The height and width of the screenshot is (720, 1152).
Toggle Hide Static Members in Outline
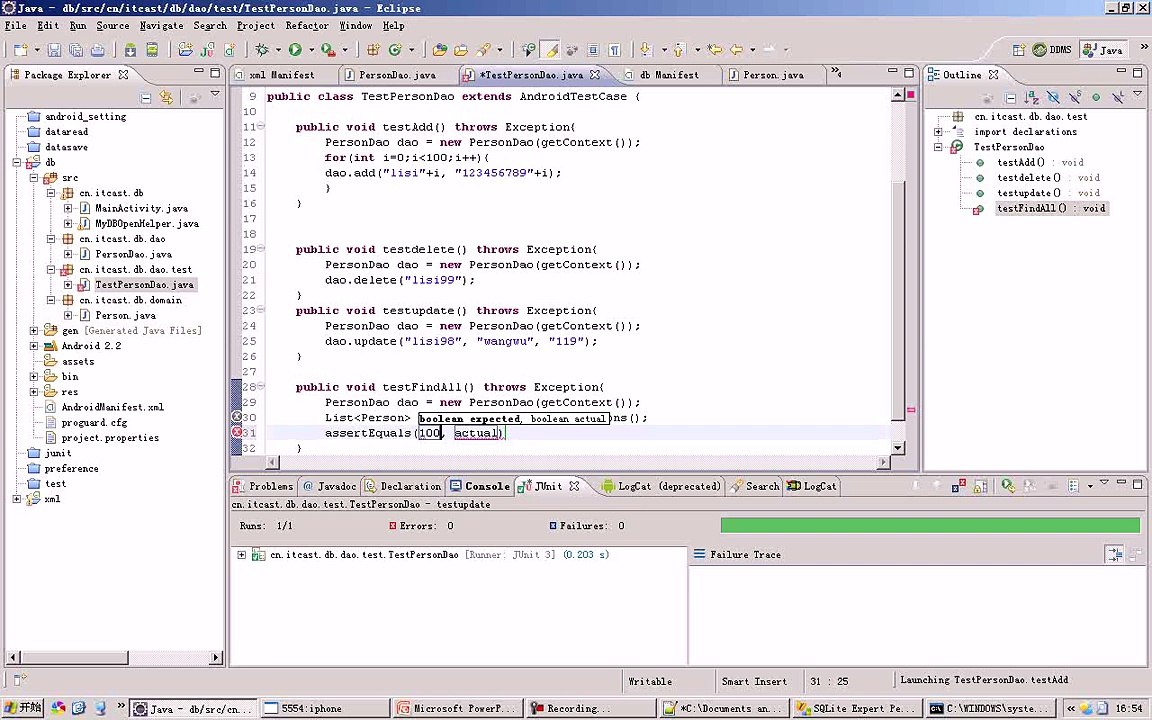[1074, 97]
